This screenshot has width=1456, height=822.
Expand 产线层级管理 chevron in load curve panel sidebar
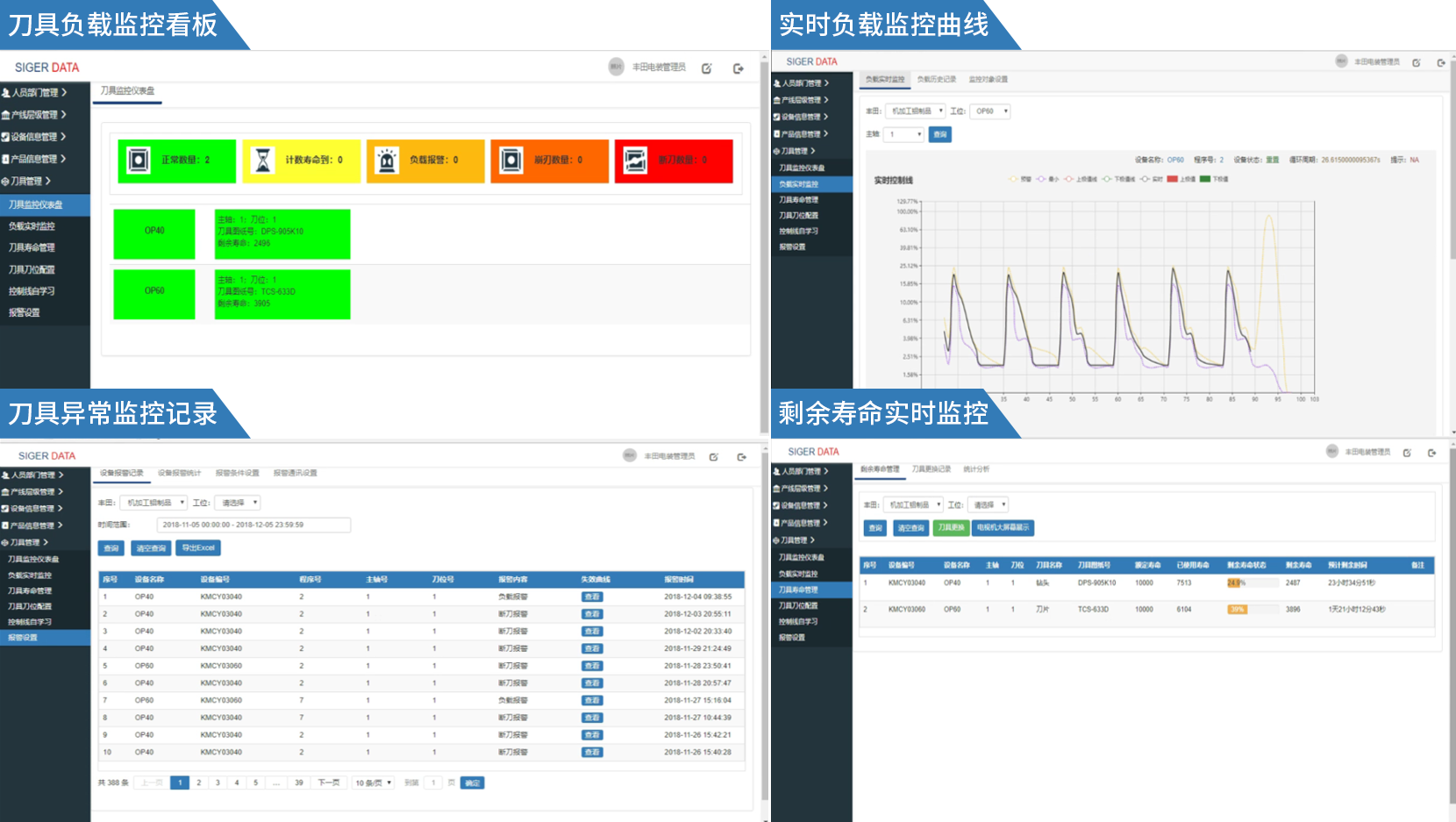pyautogui.click(x=825, y=100)
